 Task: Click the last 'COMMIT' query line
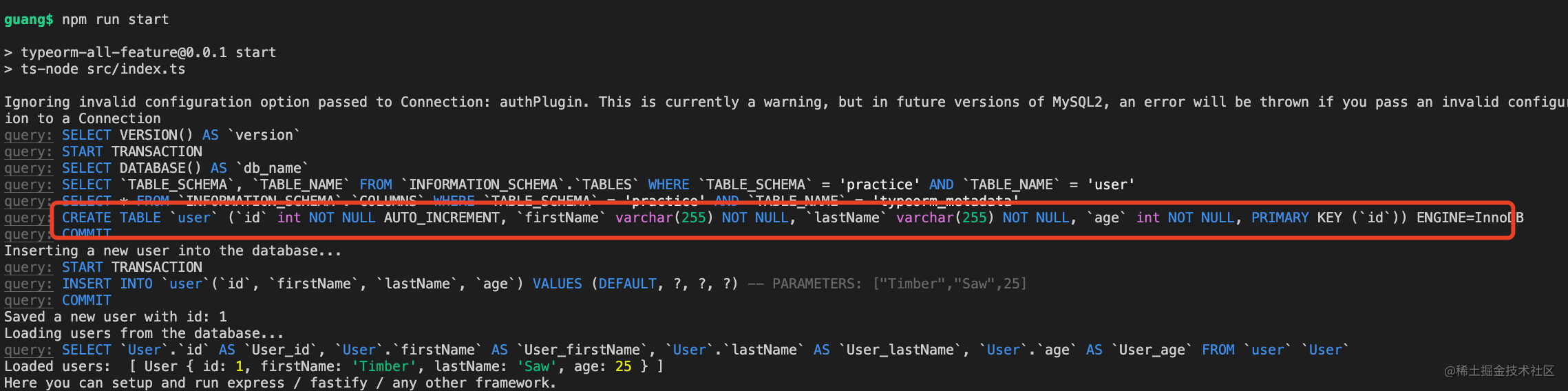tap(86, 300)
